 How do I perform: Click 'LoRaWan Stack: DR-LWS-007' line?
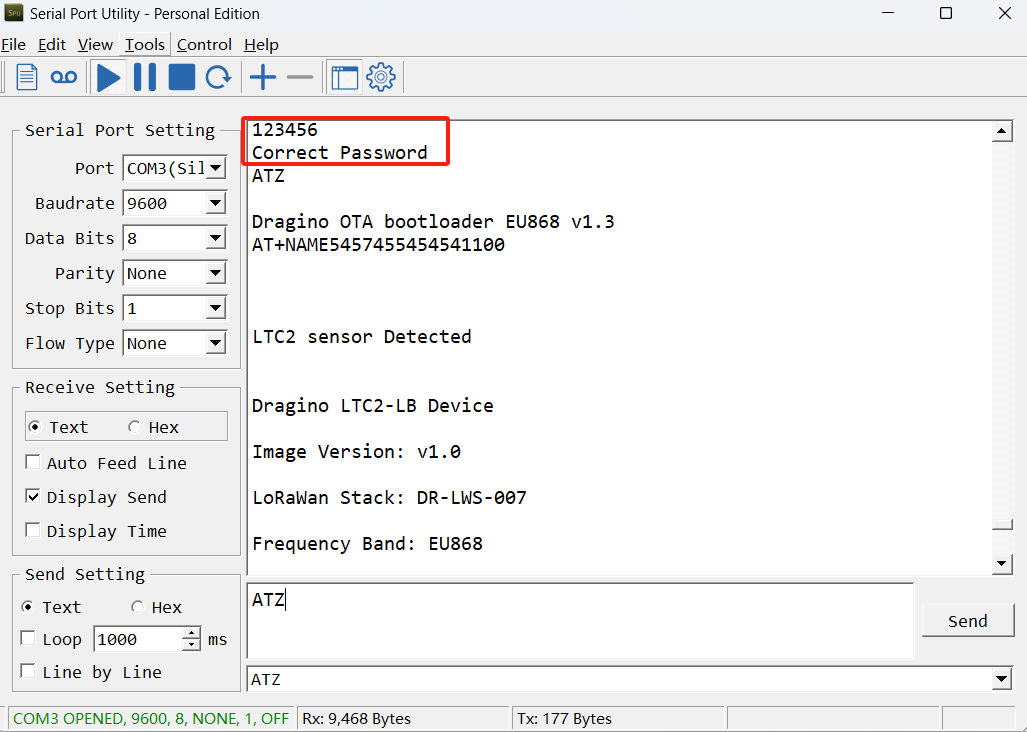pyautogui.click(x=389, y=498)
